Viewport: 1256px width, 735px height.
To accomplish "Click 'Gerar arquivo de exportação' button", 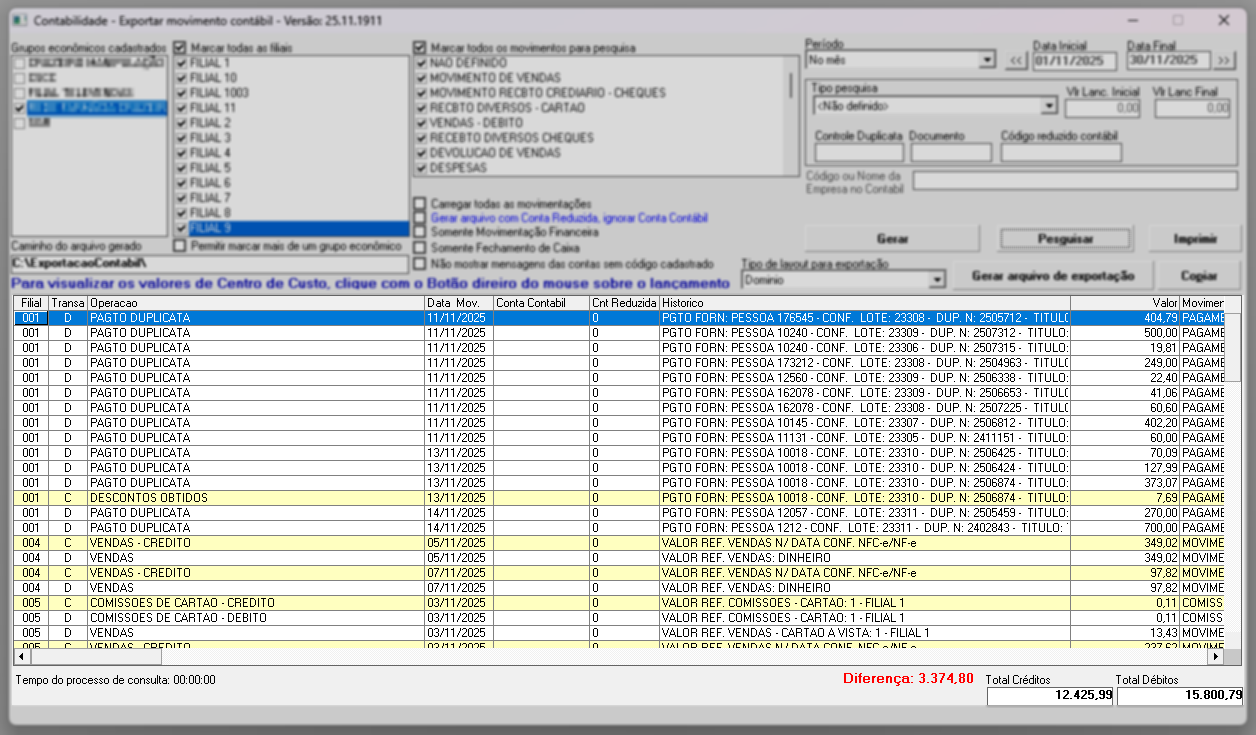I will (x=1053, y=276).
